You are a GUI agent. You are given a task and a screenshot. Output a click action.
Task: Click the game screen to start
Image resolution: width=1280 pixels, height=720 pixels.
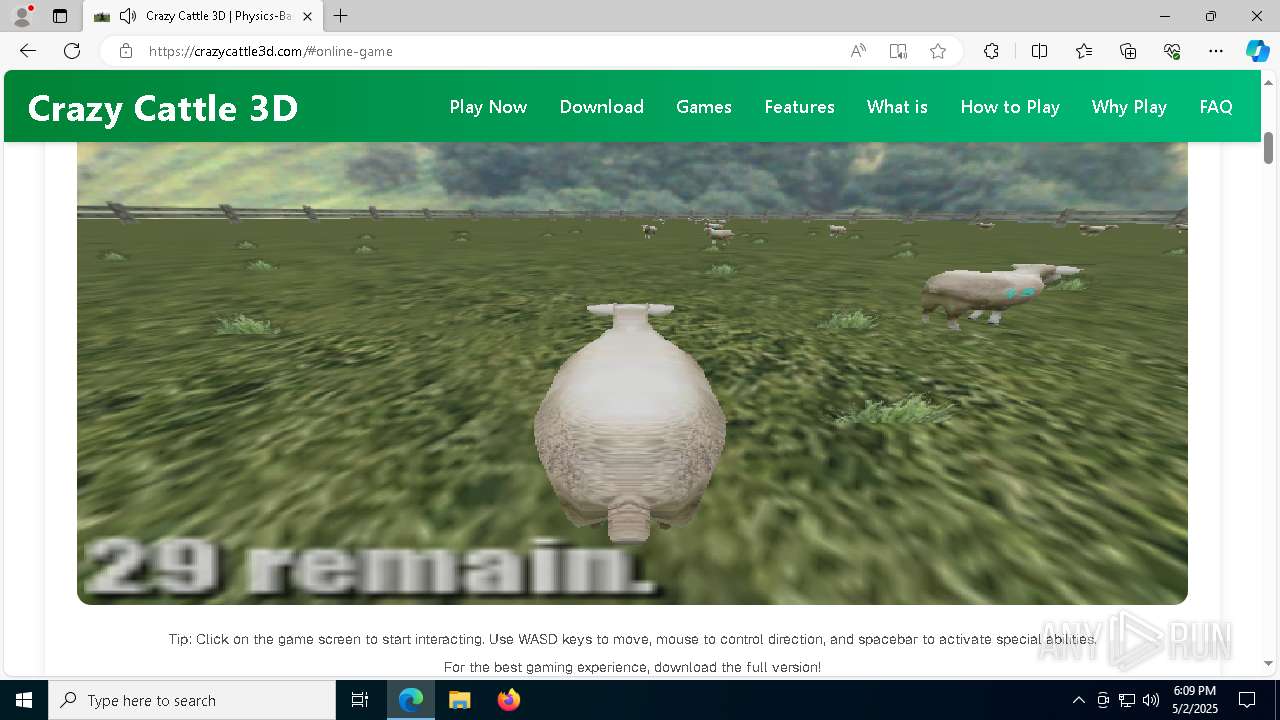point(632,373)
